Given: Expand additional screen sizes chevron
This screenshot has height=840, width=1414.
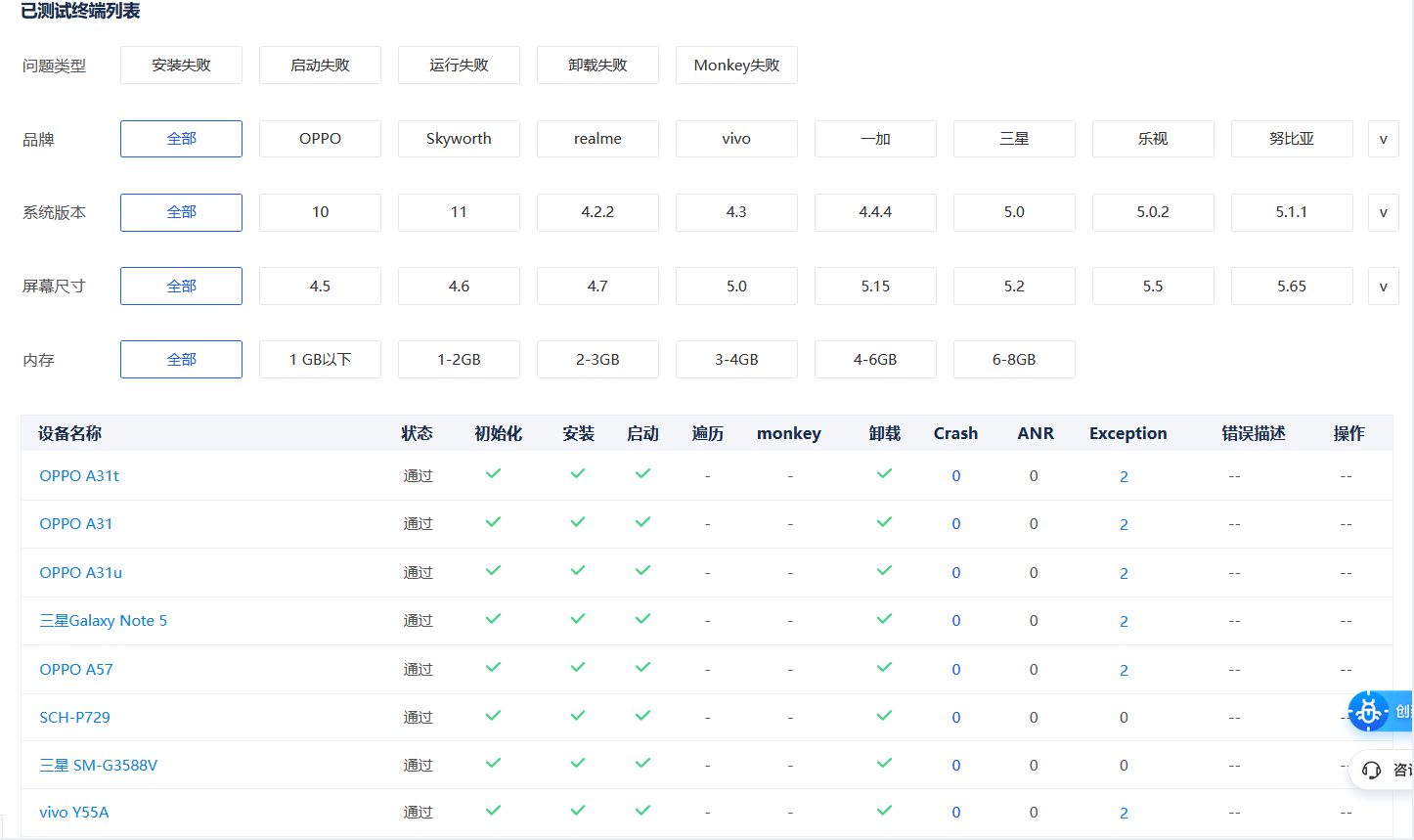Looking at the screenshot, I should 1384,286.
